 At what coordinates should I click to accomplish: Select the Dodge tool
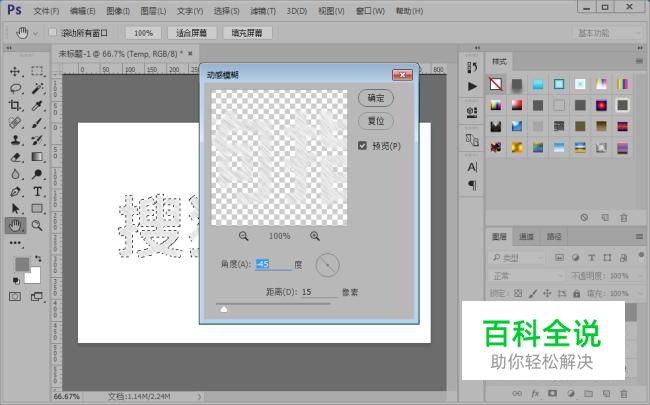(x=37, y=174)
